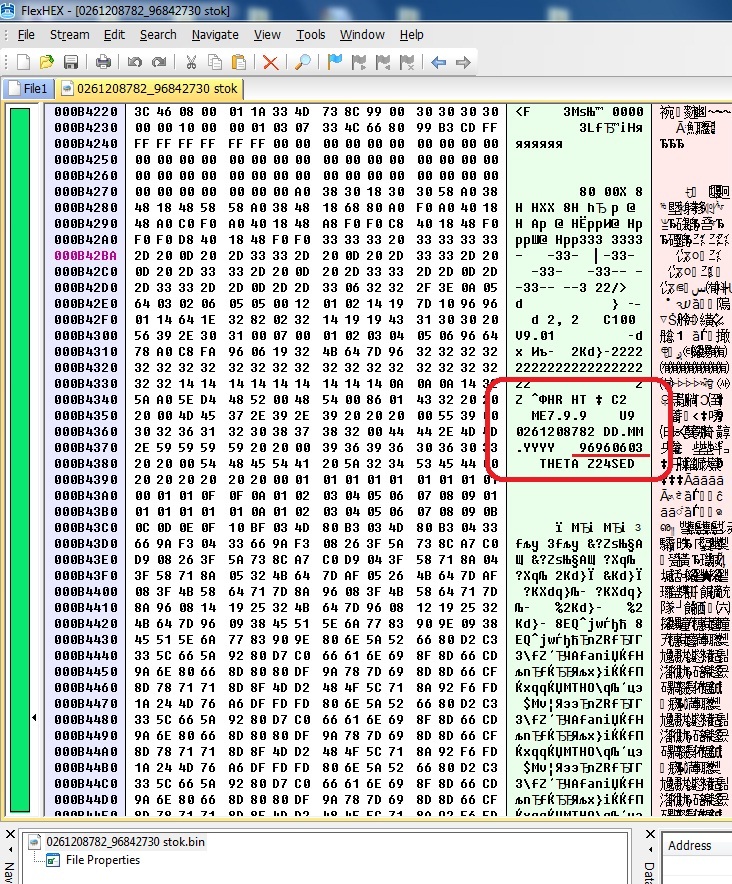Close the navigation panel at bottom-left
The height and width of the screenshot is (884, 732).
pos(10,834)
